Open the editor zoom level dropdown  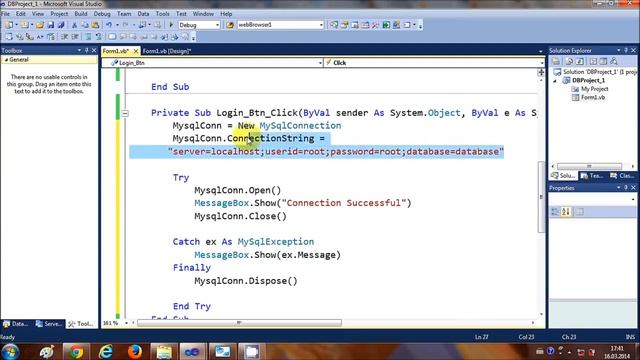coord(126,323)
